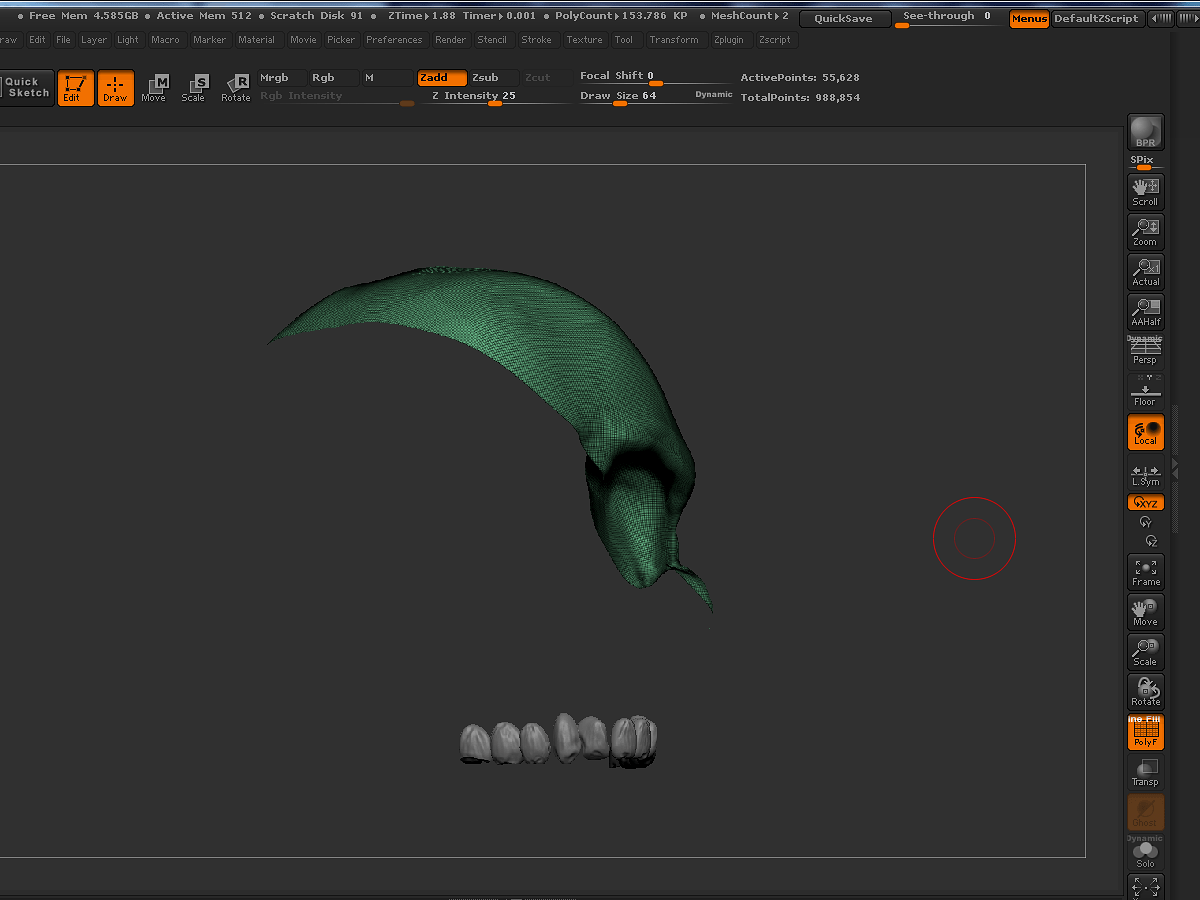1200x900 pixels.
Task: Toggle Dynamic next to Draw Size
Action: pos(714,94)
